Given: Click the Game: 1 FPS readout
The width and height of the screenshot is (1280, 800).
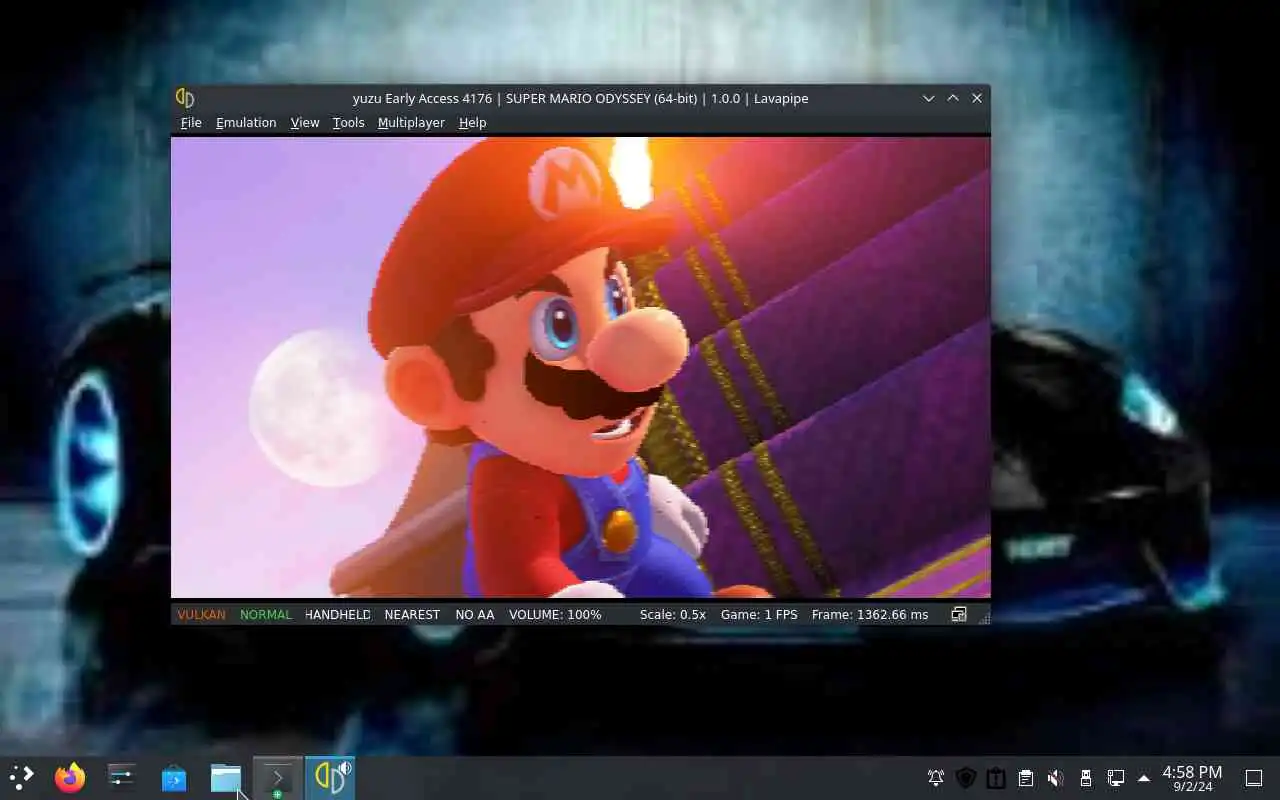Looking at the screenshot, I should [x=759, y=614].
